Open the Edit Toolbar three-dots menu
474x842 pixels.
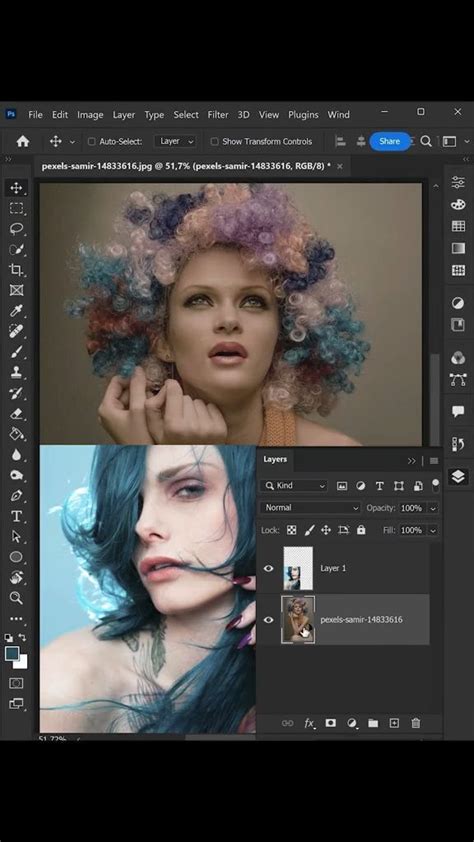coord(16,619)
